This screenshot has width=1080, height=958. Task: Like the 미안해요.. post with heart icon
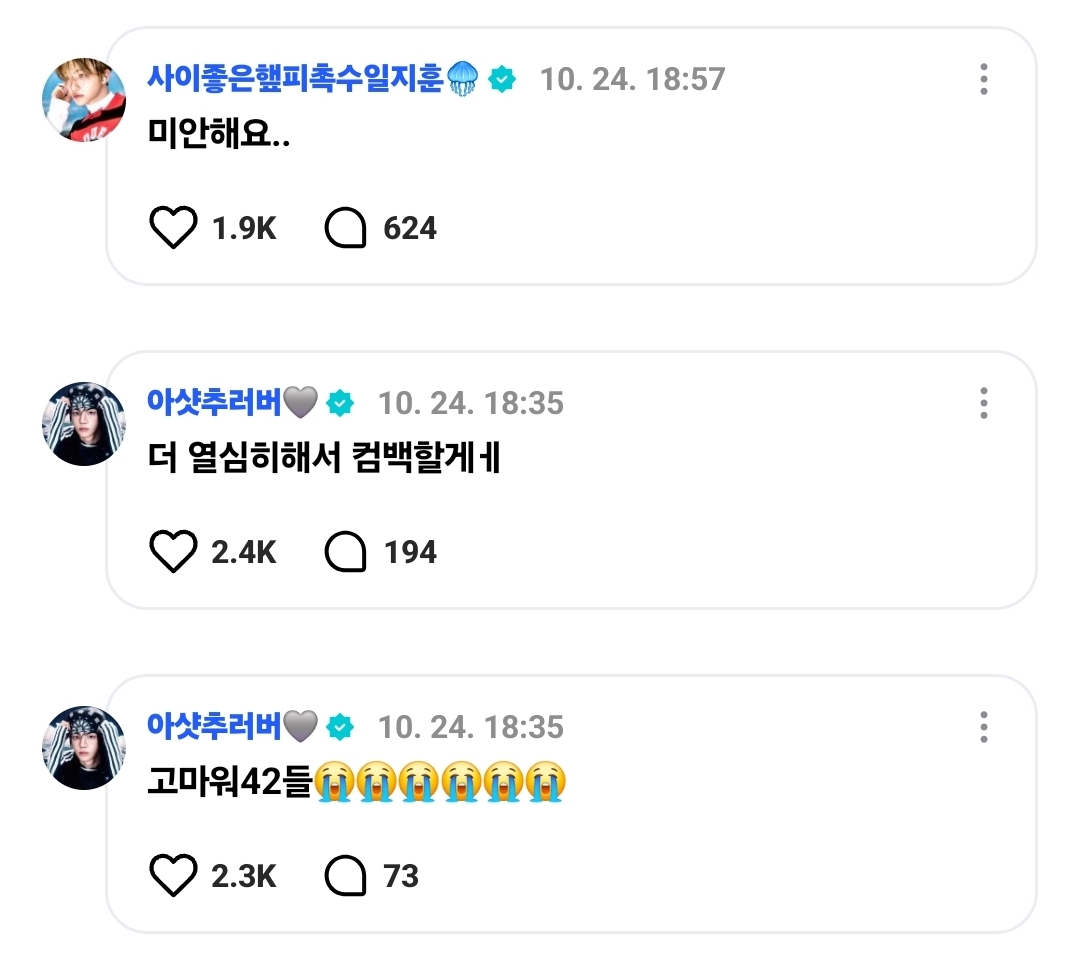173,227
